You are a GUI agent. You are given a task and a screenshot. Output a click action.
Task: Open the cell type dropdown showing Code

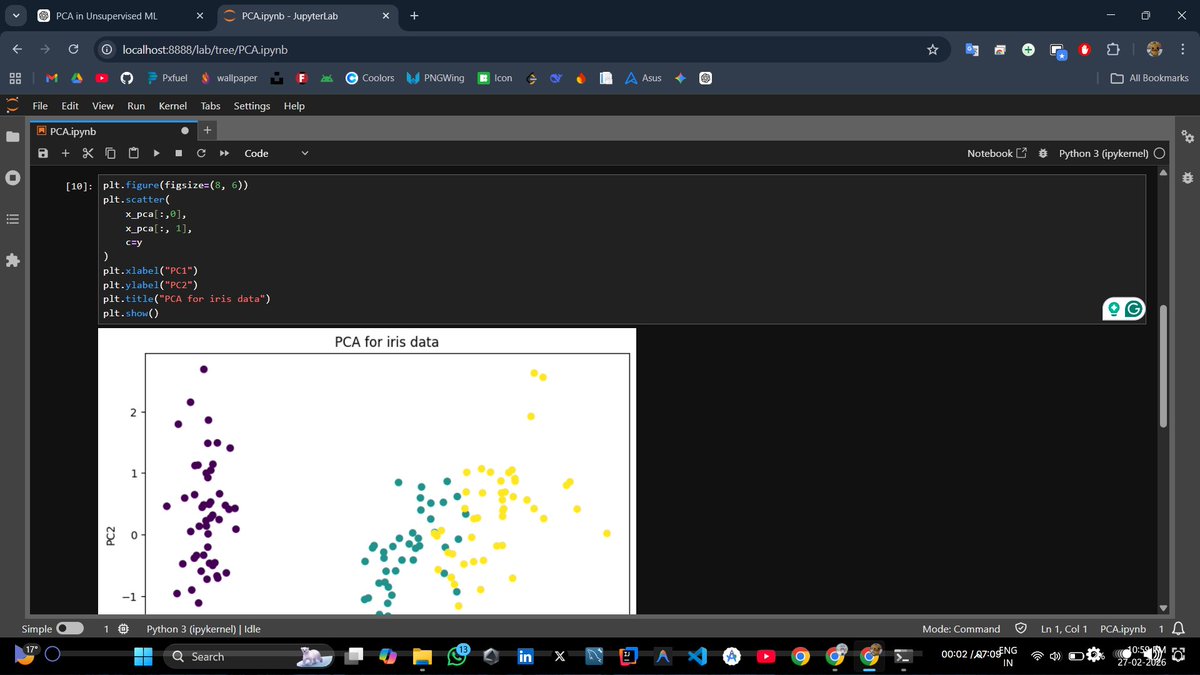coord(276,153)
